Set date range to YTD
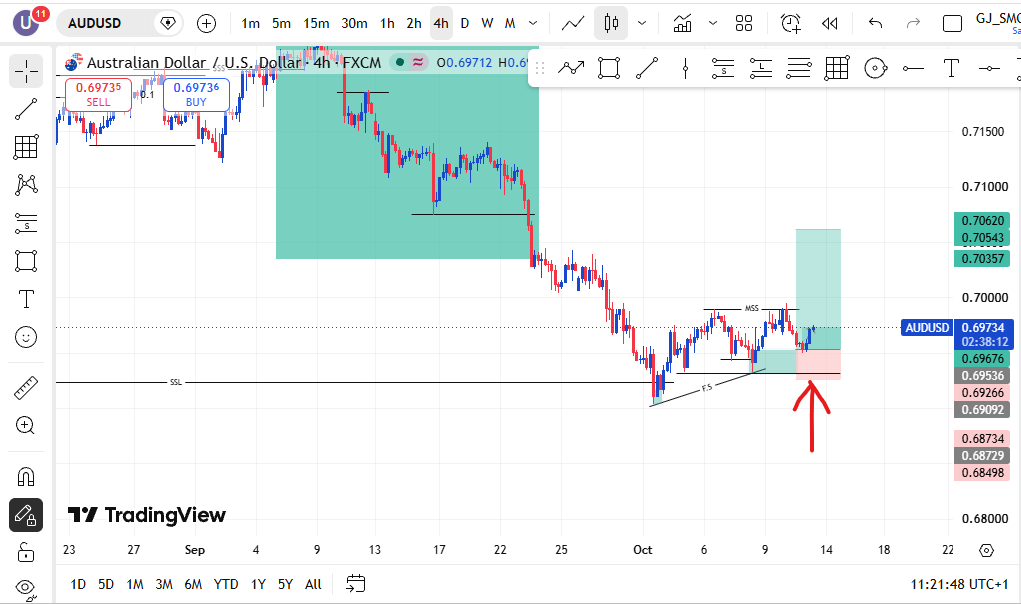The height and width of the screenshot is (604, 1021). coord(226,584)
